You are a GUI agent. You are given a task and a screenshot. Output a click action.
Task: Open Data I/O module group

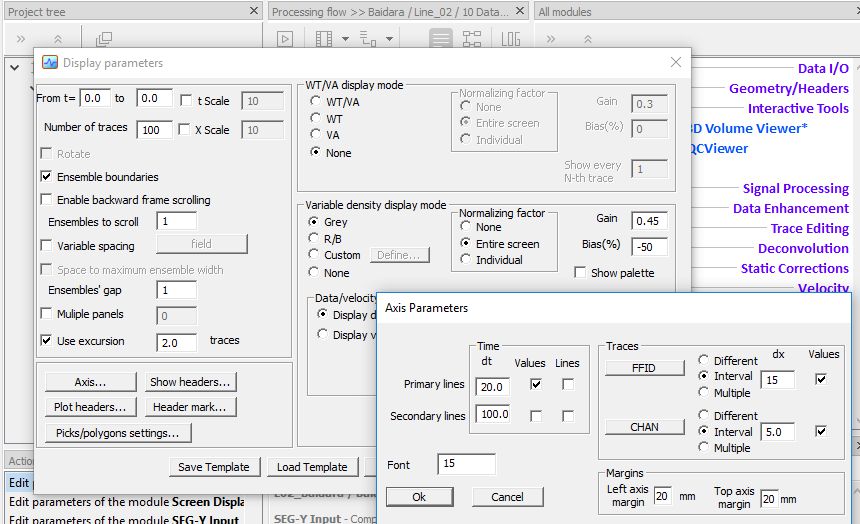pos(823,68)
